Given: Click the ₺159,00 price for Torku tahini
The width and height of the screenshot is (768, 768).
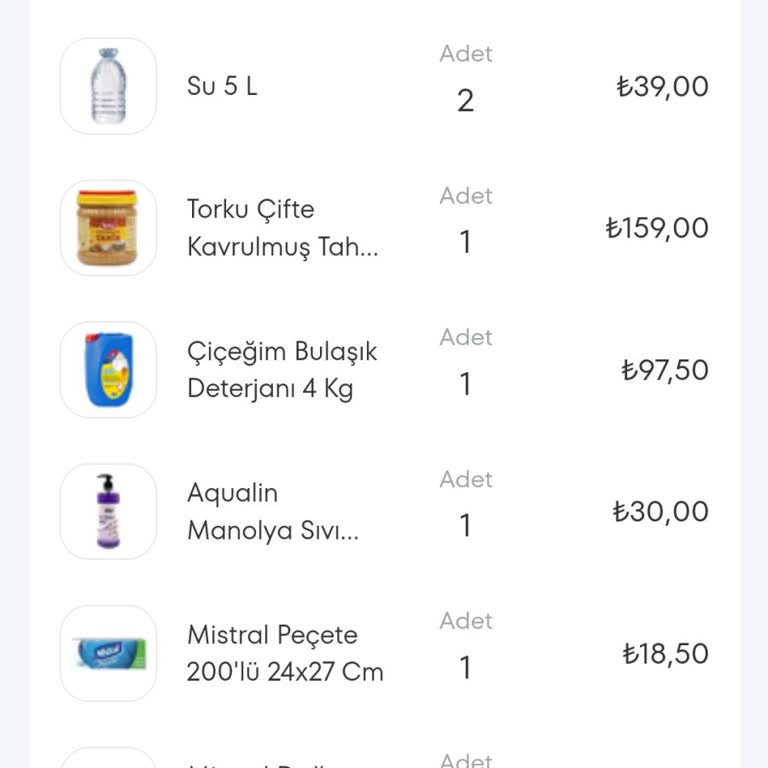Looking at the screenshot, I should coord(657,228).
